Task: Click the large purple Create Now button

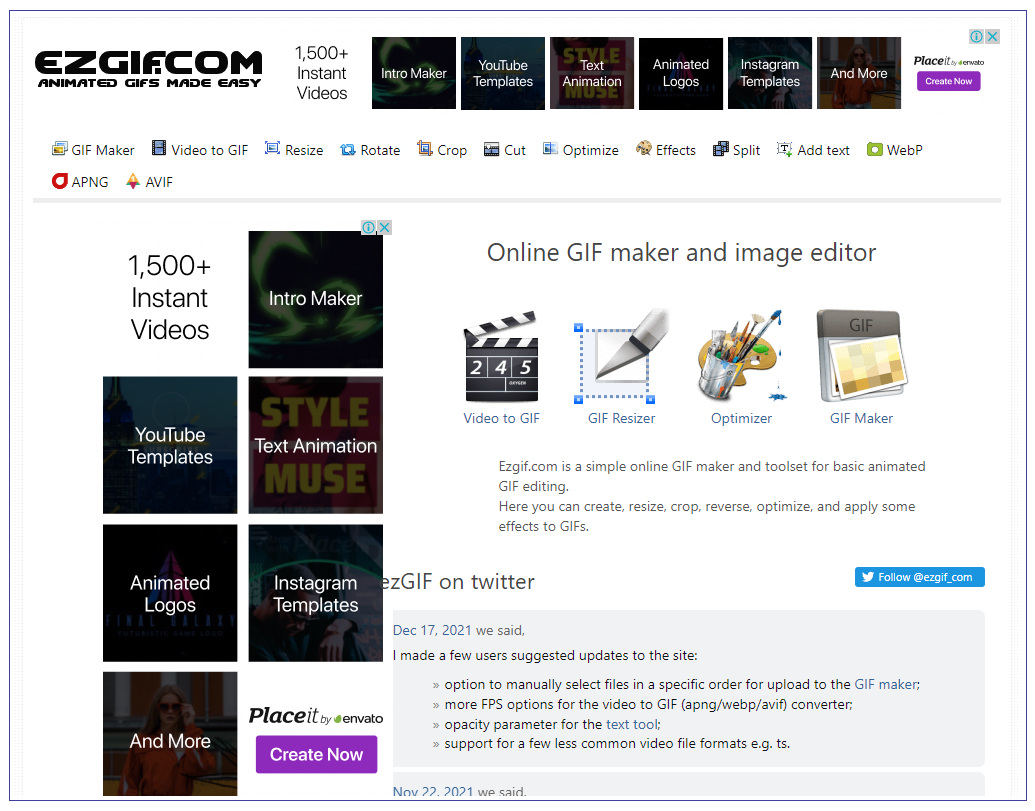Action: pos(316,754)
